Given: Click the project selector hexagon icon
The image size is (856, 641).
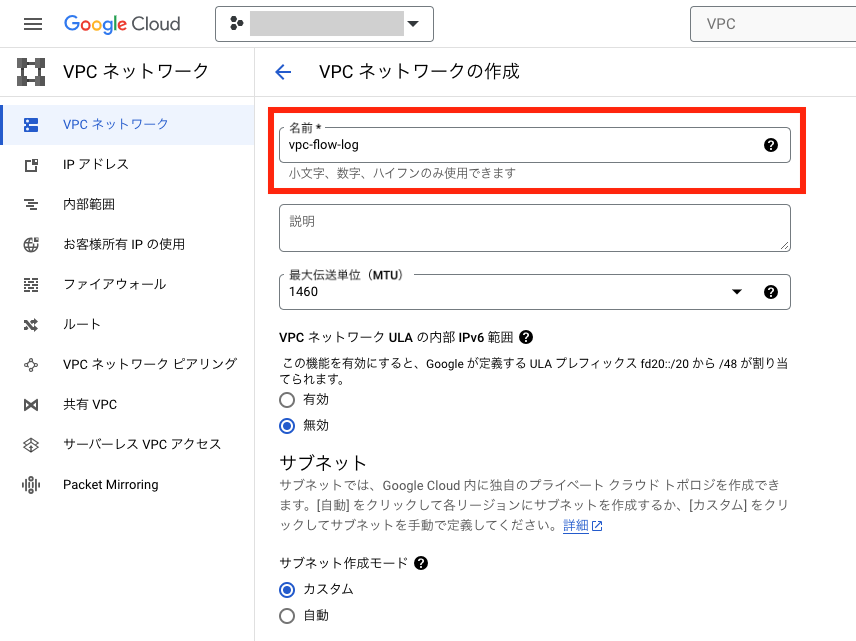Looking at the screenshot, I should (x=236, y=23).
